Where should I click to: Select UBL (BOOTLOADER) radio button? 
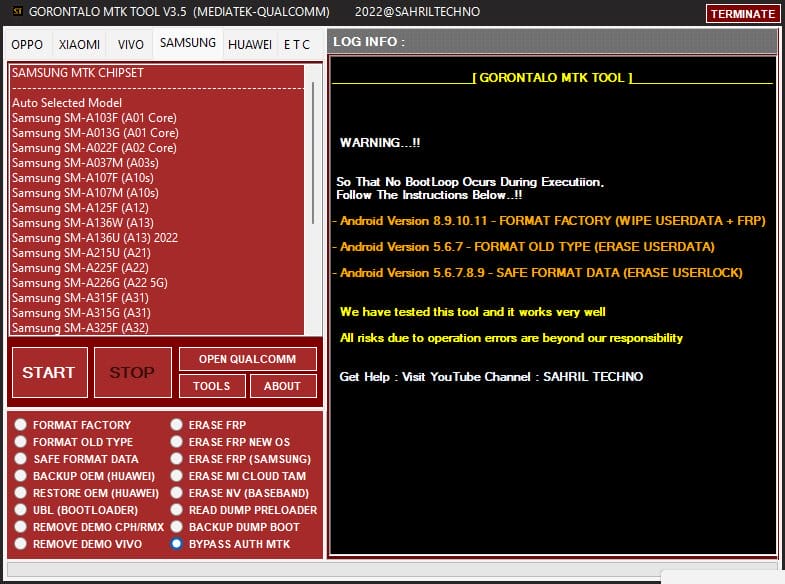click(x=76, y=510)
